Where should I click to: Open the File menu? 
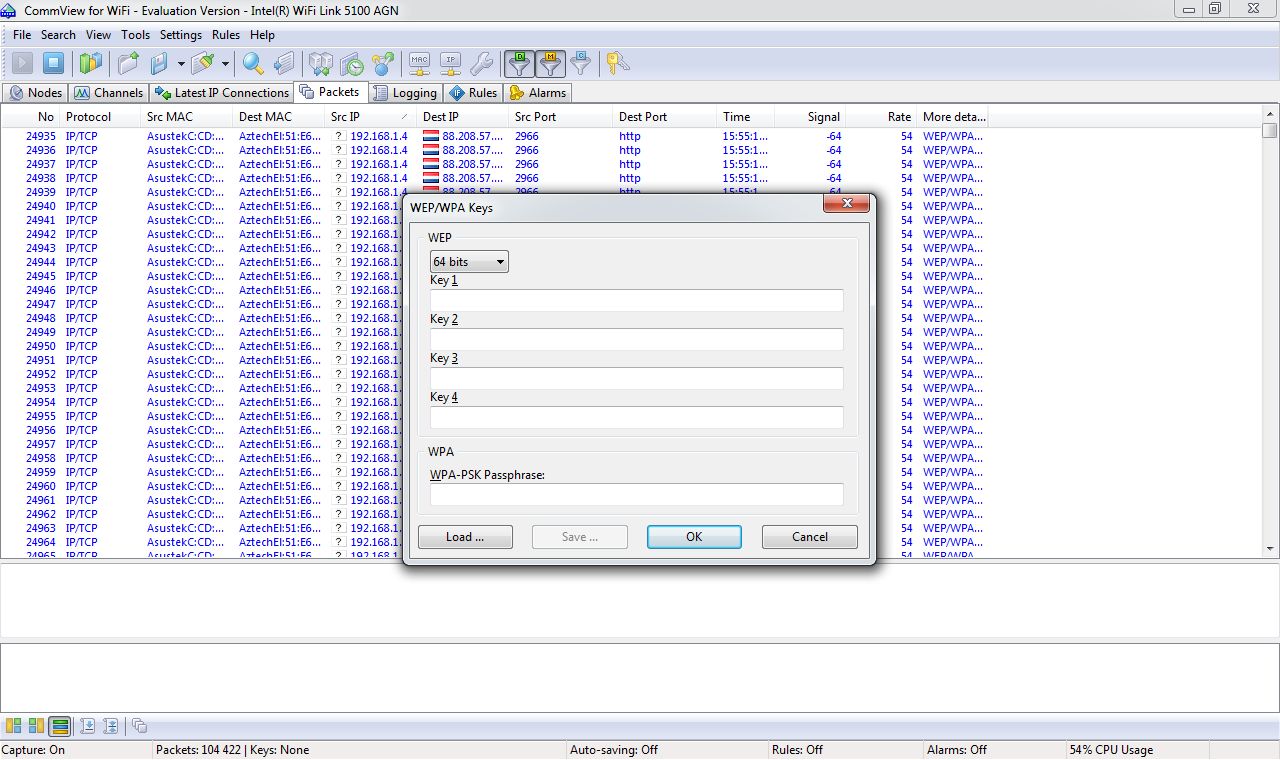click(22, 35)
